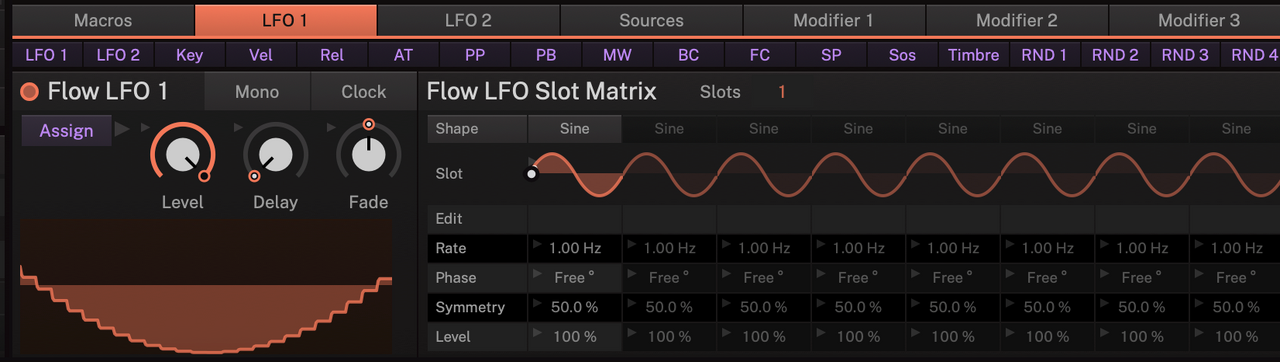Click the small triangle above the Fade knob

tap(331, 127)
